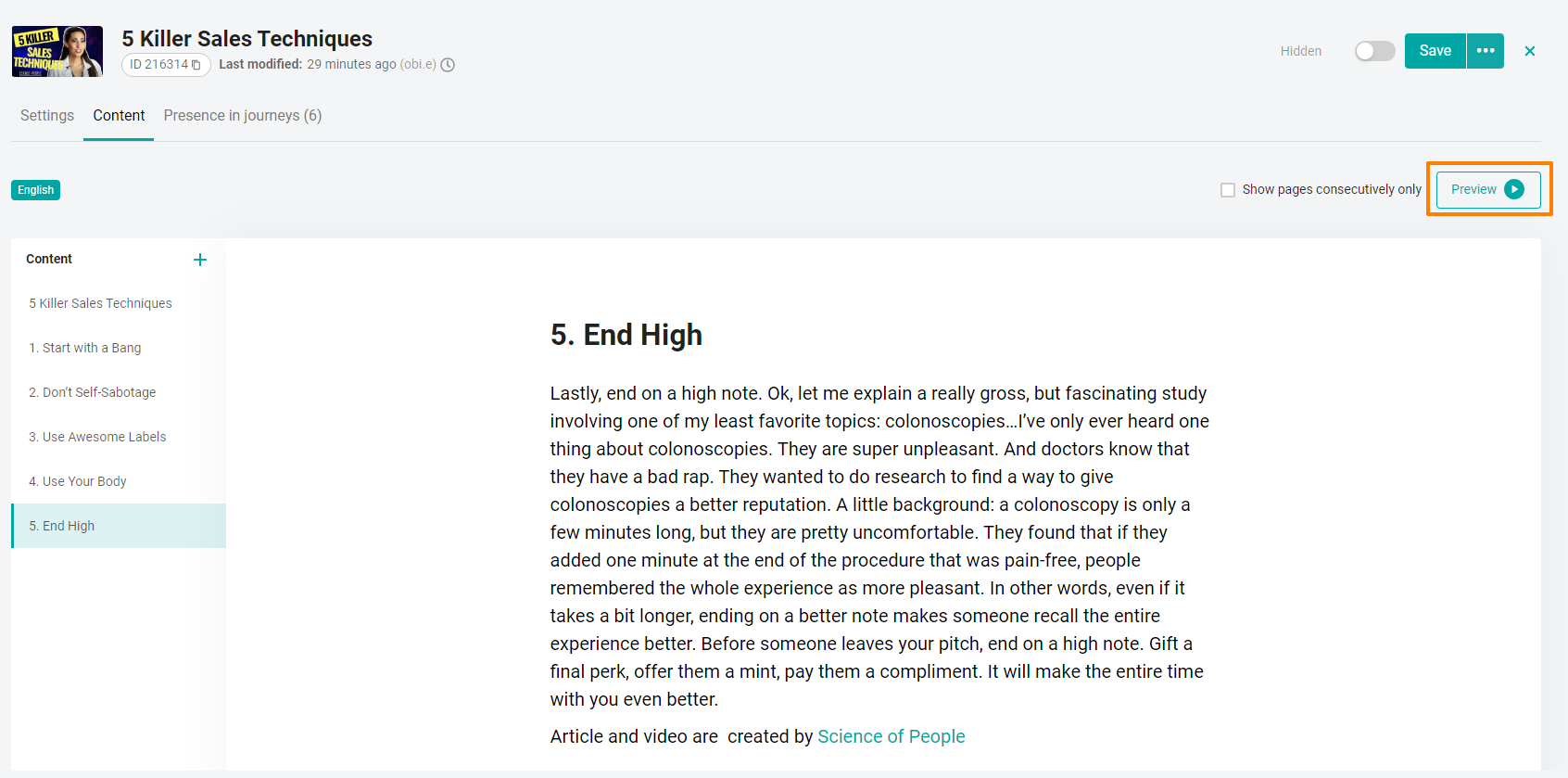Open Presence in journeys tab

(x=243, y=115)
